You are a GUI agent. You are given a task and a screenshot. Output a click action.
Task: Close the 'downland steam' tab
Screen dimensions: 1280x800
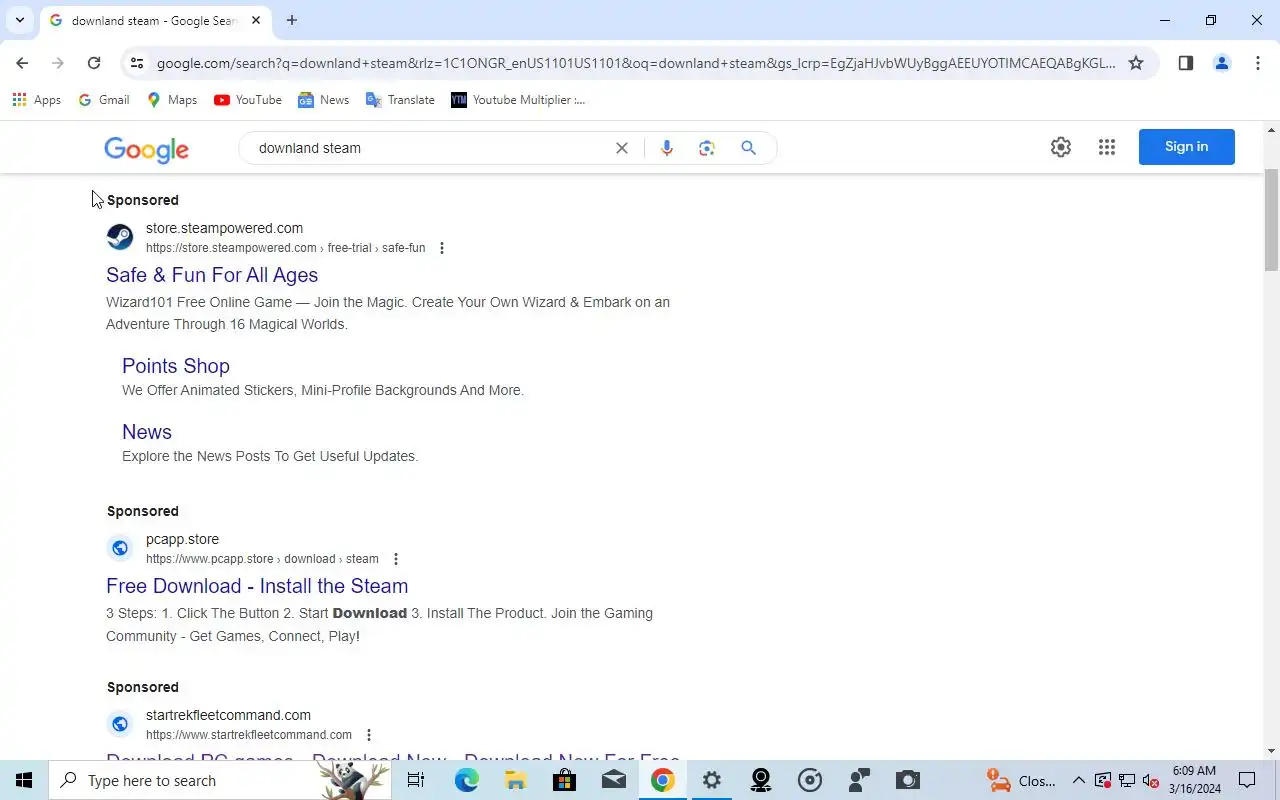click(256, 20)
